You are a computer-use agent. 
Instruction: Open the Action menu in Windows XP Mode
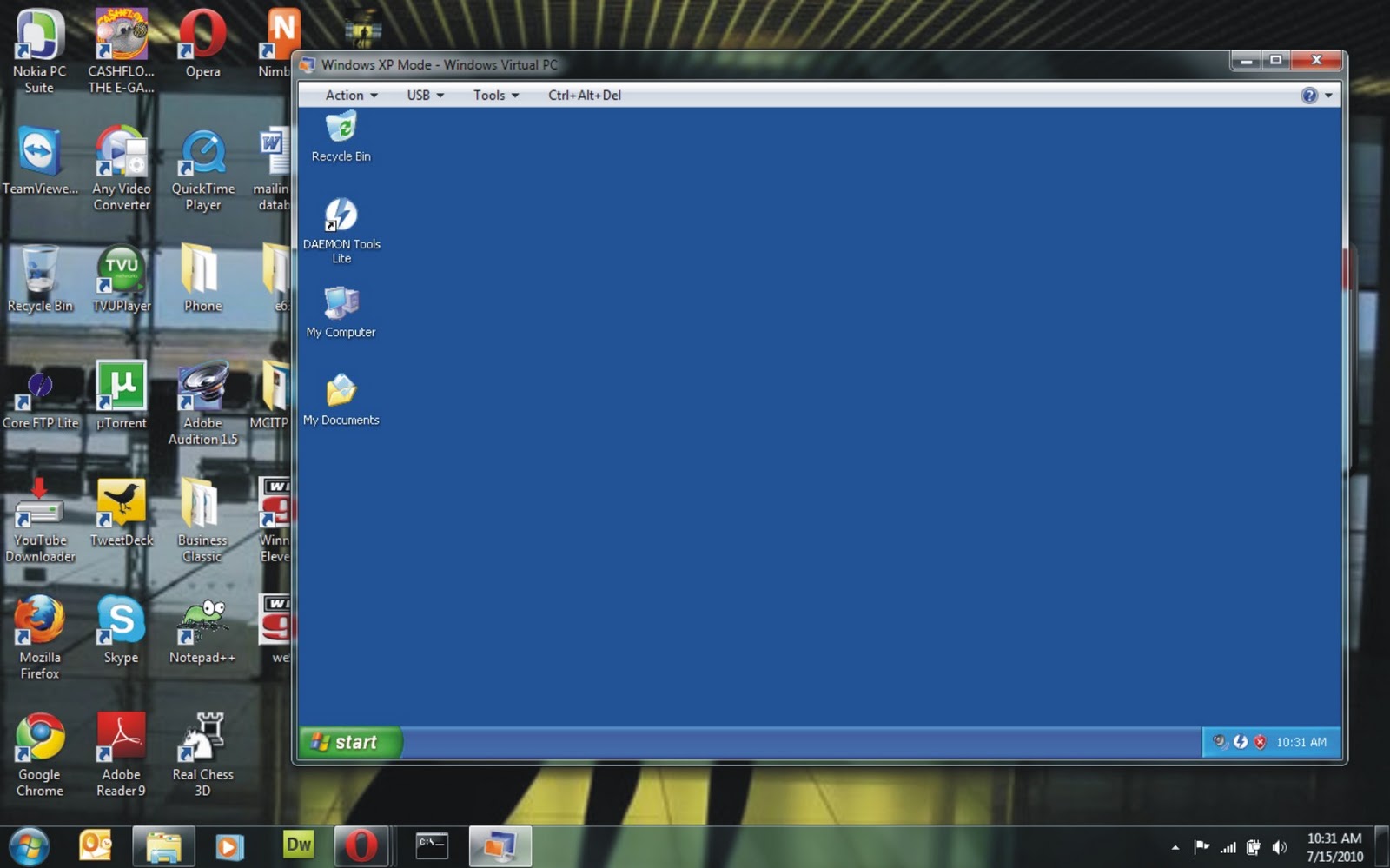coord(351,95)
